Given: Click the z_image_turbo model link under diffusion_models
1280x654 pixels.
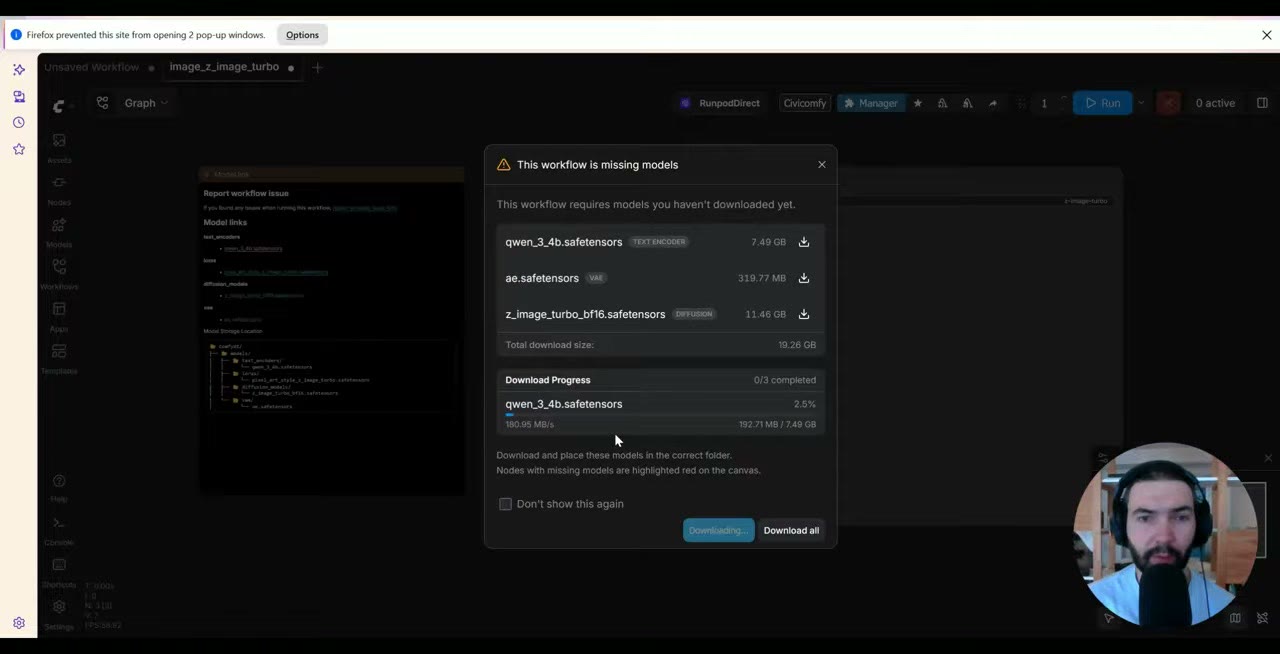Looking at the screenshot, I should click(264, 295).
